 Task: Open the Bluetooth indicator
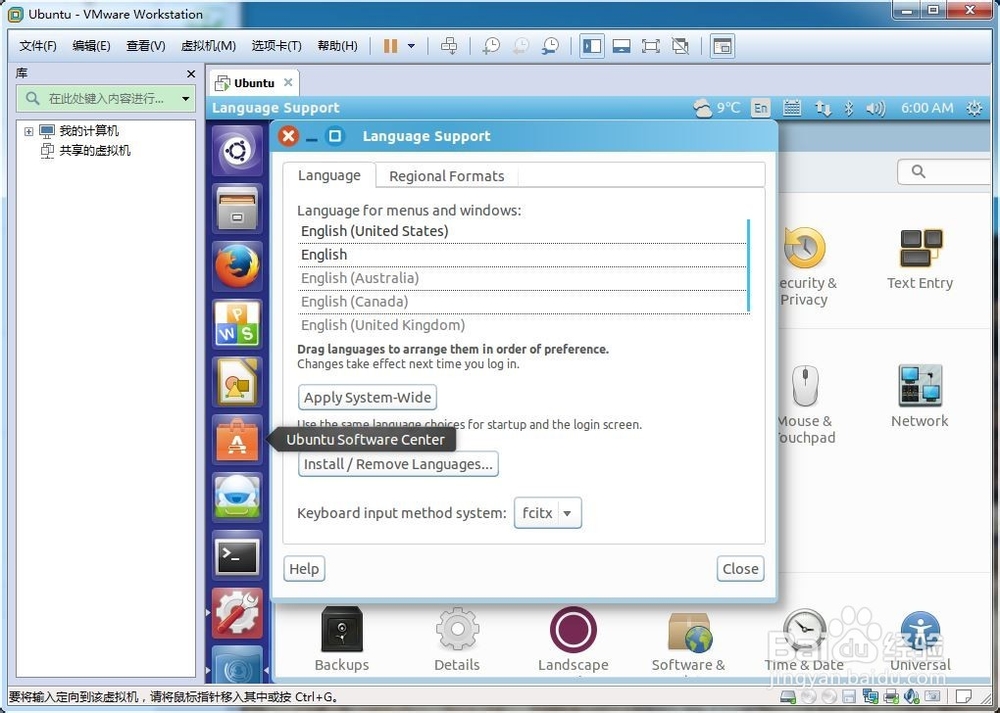(x=849, y=108)
